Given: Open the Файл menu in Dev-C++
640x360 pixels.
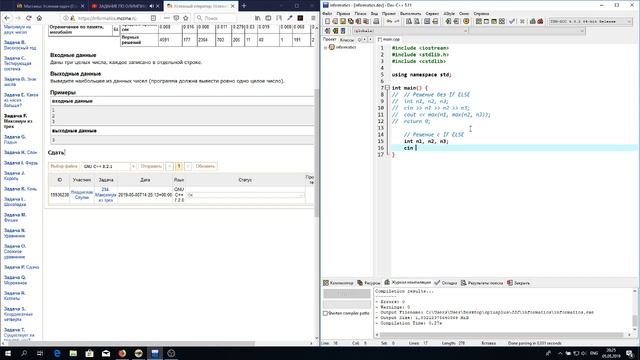Looking at the screenshot, I should click(x=327, y=13).
